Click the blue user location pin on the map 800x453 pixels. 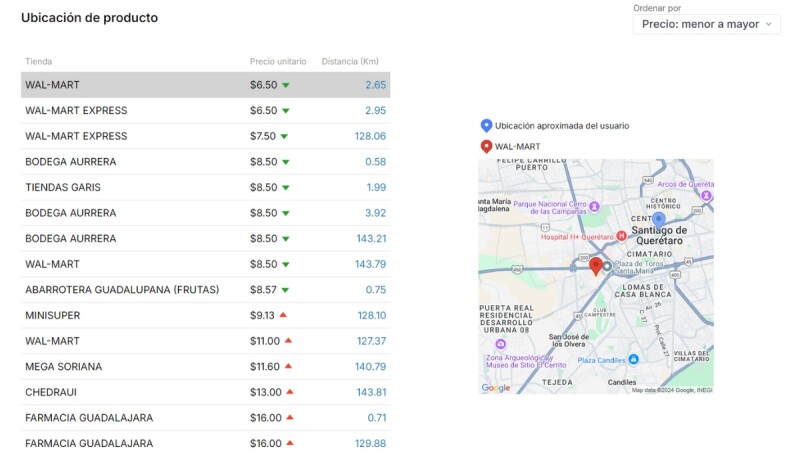tap(659, 220)
